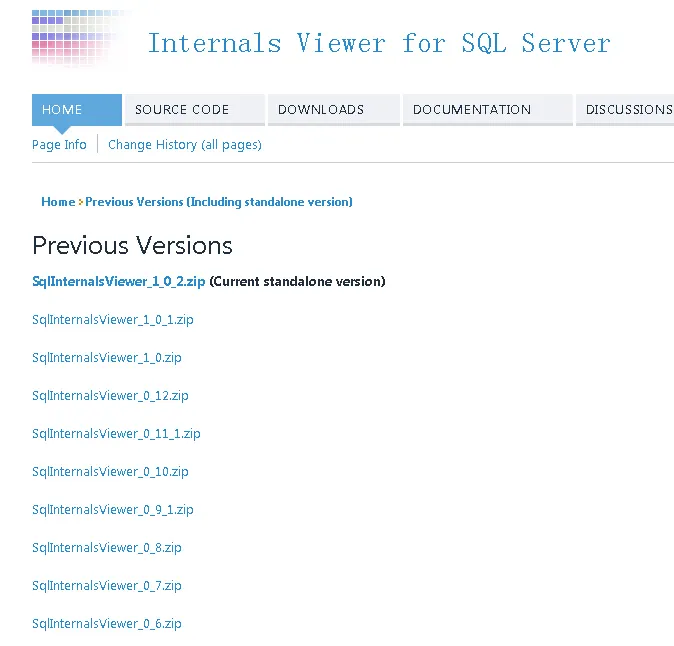Download SqlInternalsViewer_1_0_1.zip
The image size is (674, 646).
point(113,320)
